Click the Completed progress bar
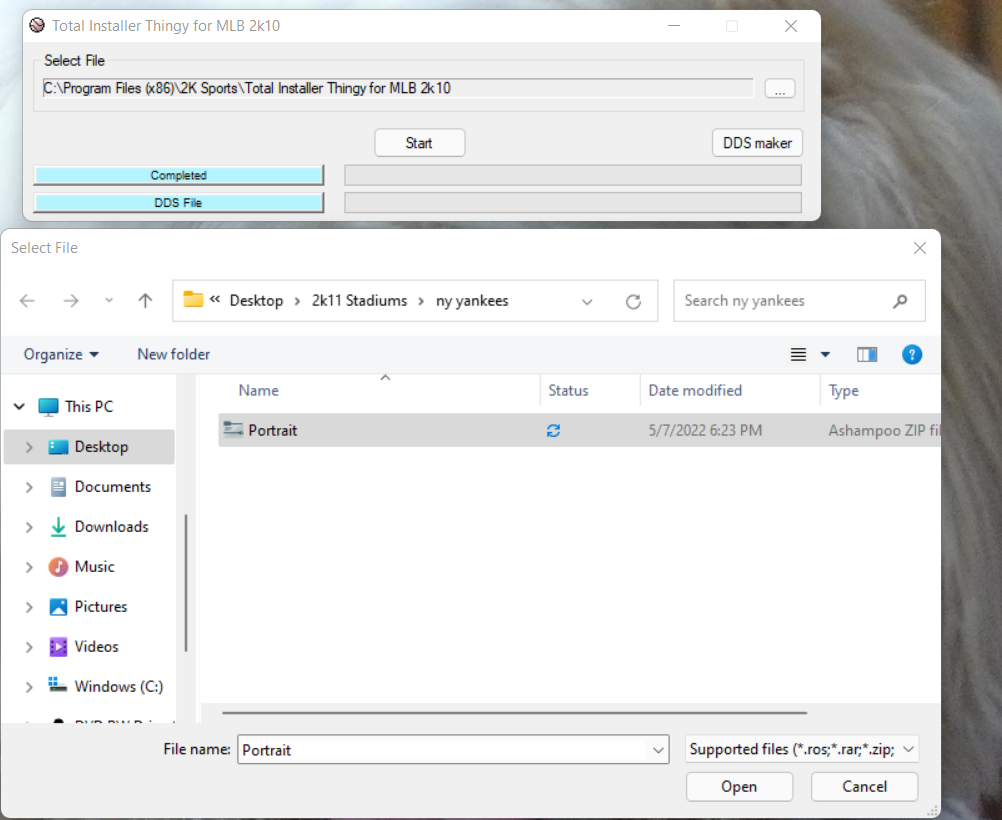 point(178,175)
